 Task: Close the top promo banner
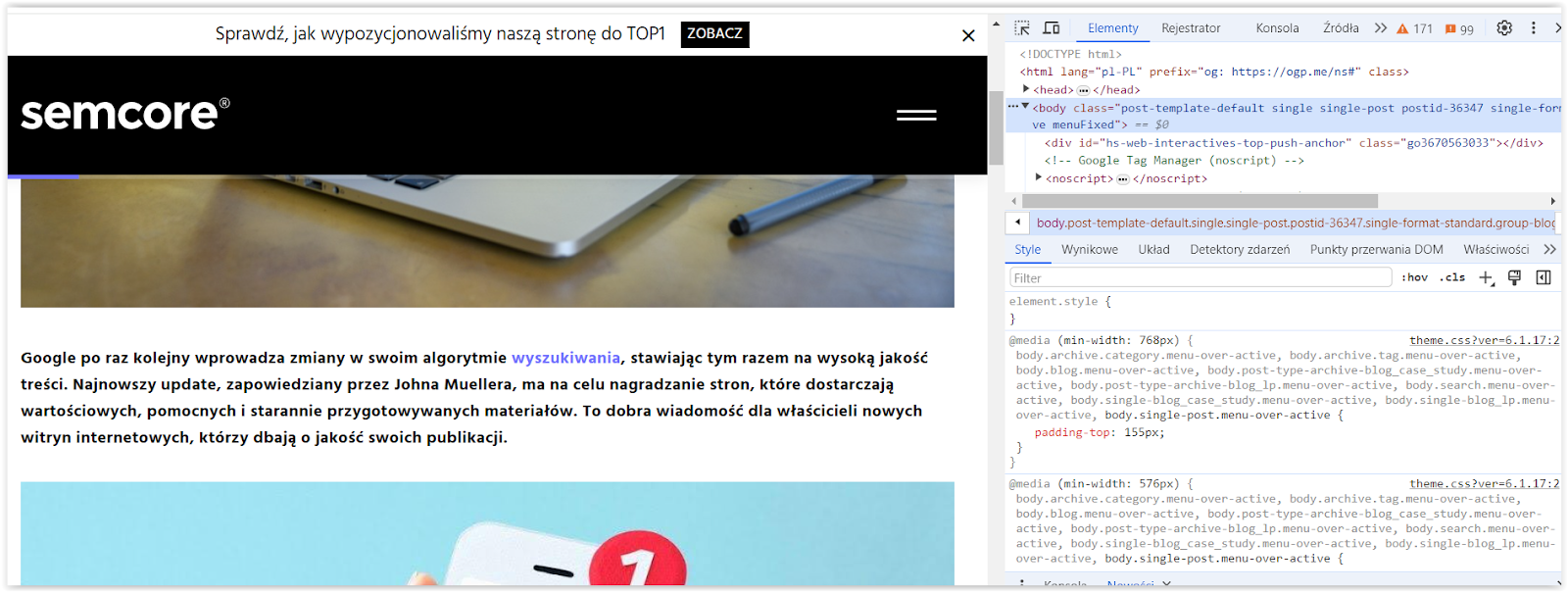click(968, 35)
